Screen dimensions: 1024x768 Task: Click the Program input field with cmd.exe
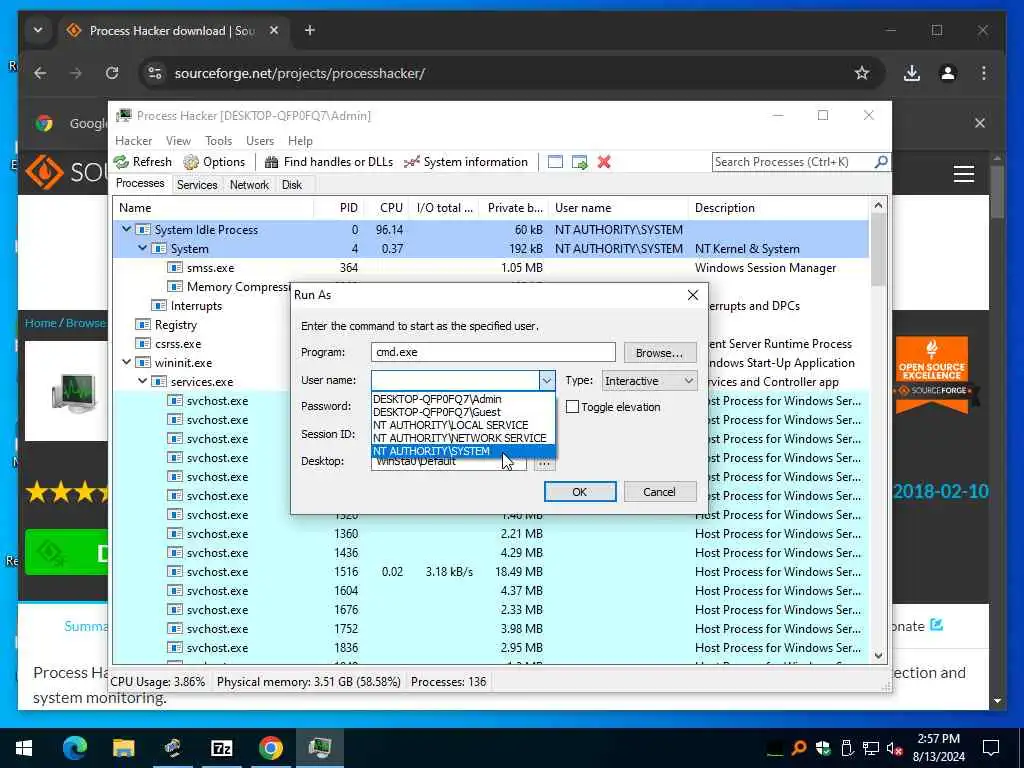493,352
